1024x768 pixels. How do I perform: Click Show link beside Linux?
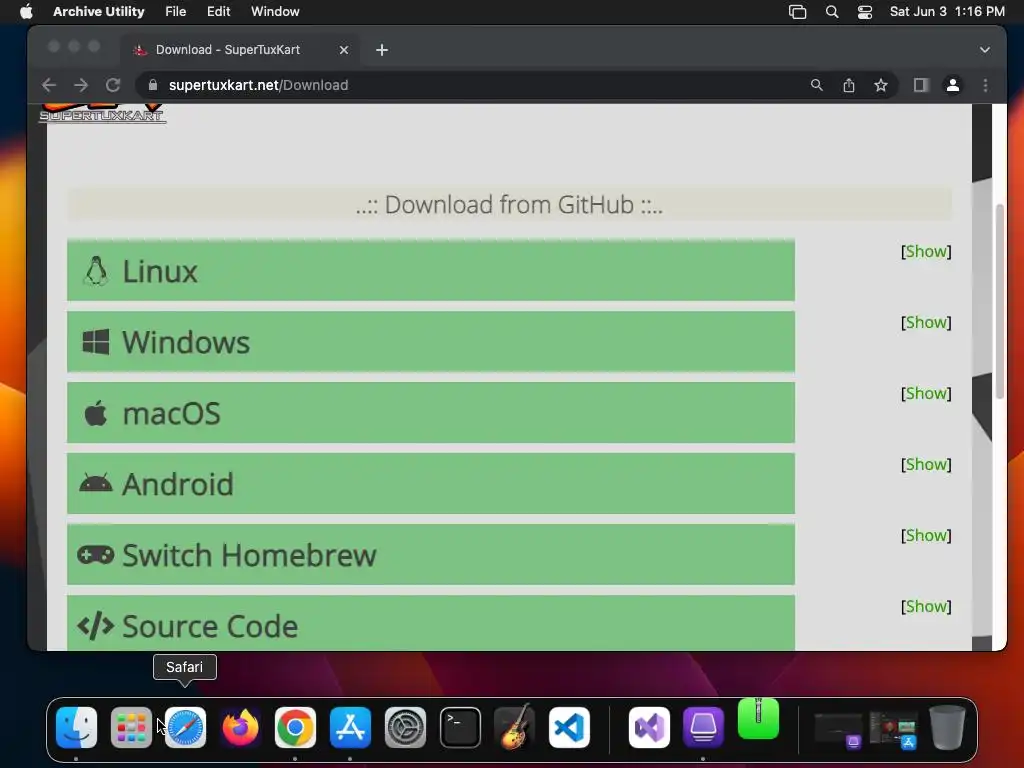[x=926, y=251]
